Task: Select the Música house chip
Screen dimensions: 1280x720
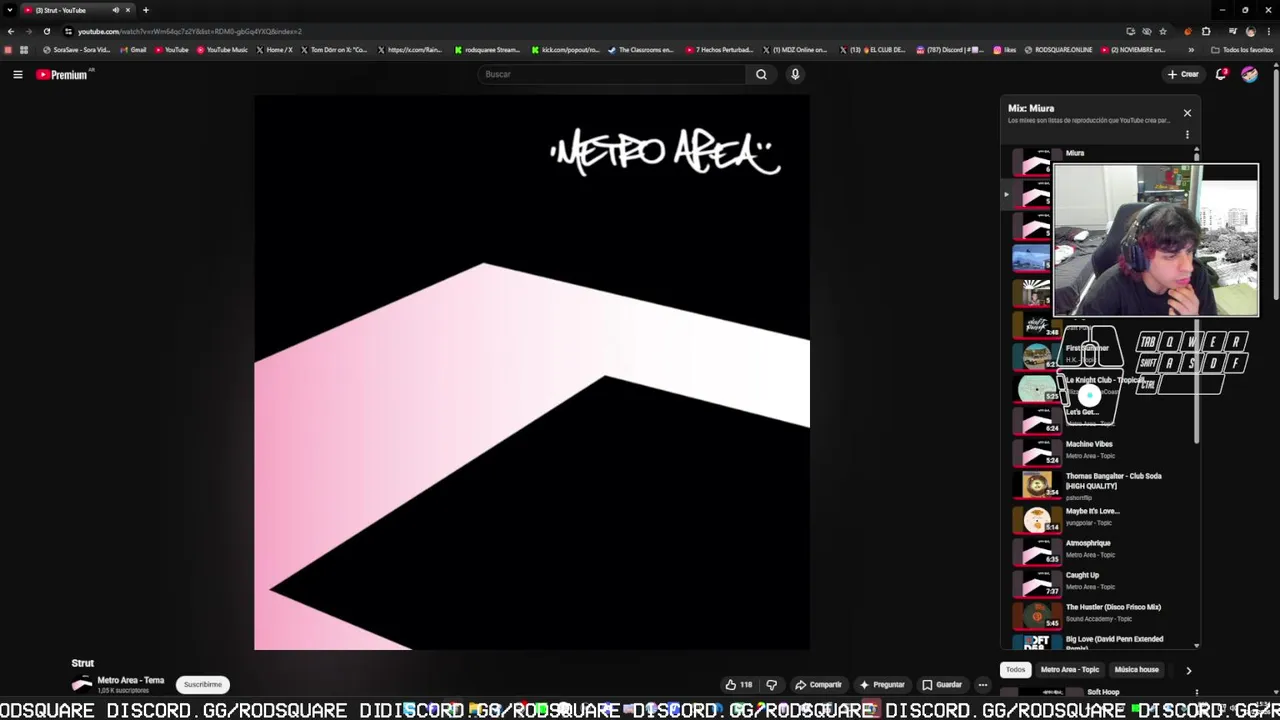Action: (1136, 670)
